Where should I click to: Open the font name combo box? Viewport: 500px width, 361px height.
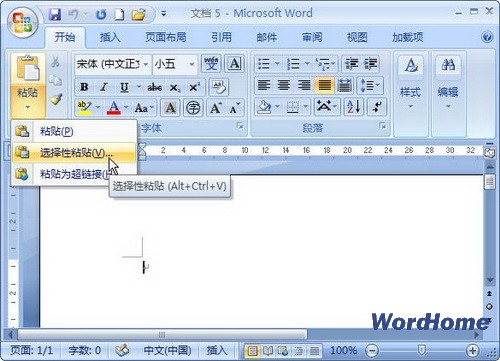pos(113,64)
